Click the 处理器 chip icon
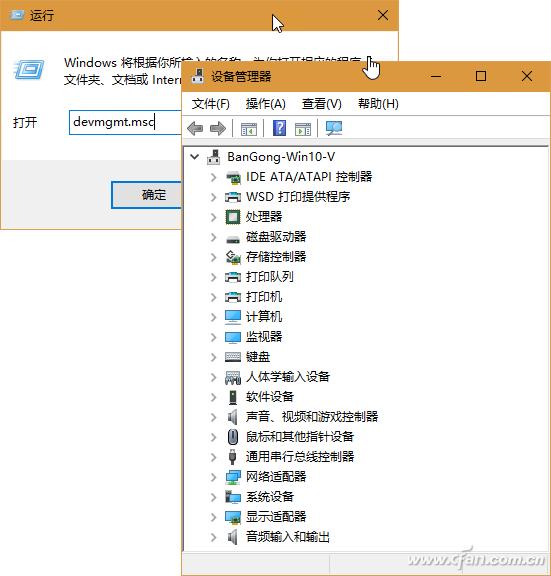Viewport: 551px width, 576px height. 233,217
